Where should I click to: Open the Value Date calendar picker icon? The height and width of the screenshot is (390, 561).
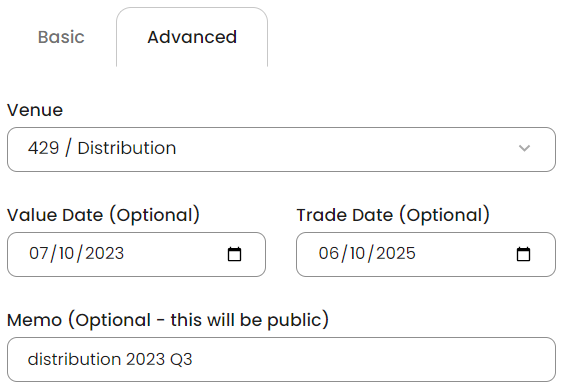pos(234,254)
